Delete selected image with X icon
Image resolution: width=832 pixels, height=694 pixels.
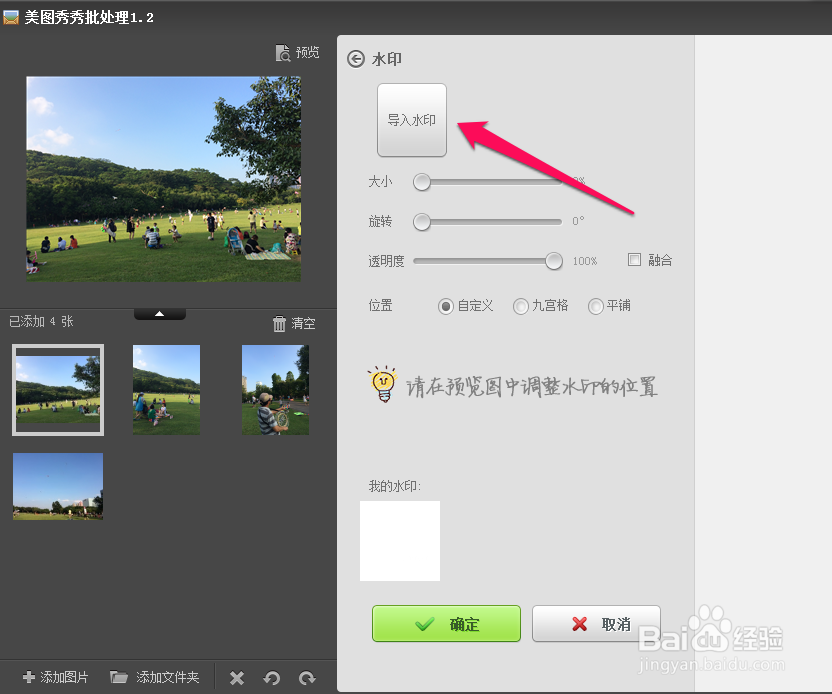click(237, 678)
